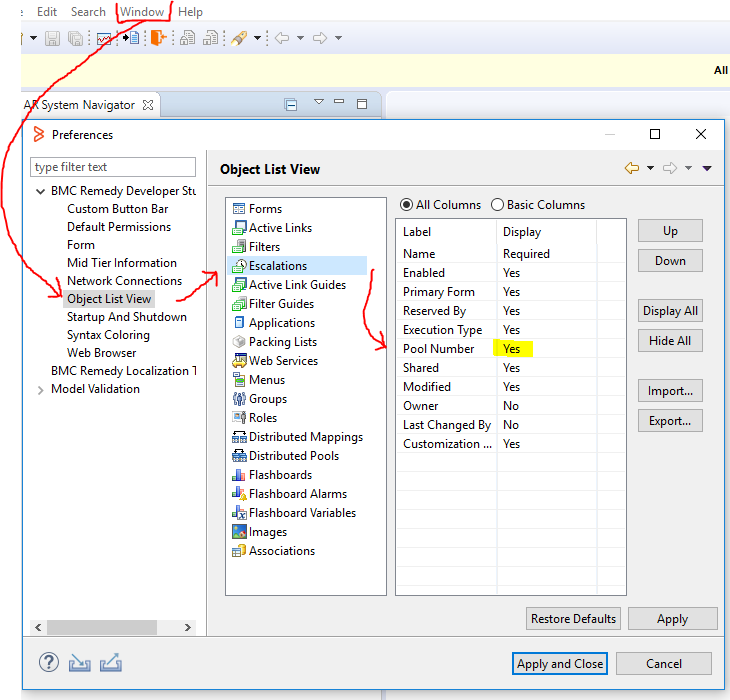Select the Basic Columns radio button
This screenshot has height=700, width=730.
pos(497,205)
